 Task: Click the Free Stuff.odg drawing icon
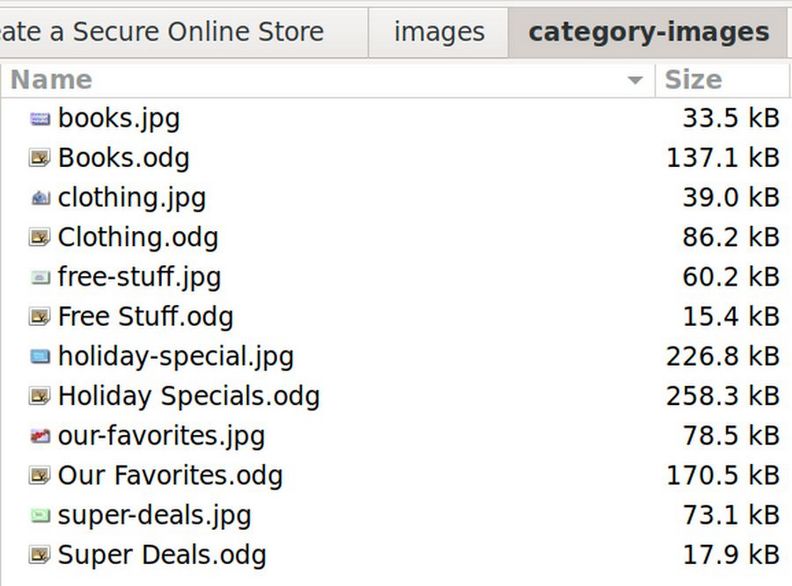click(x=40, y=317)
